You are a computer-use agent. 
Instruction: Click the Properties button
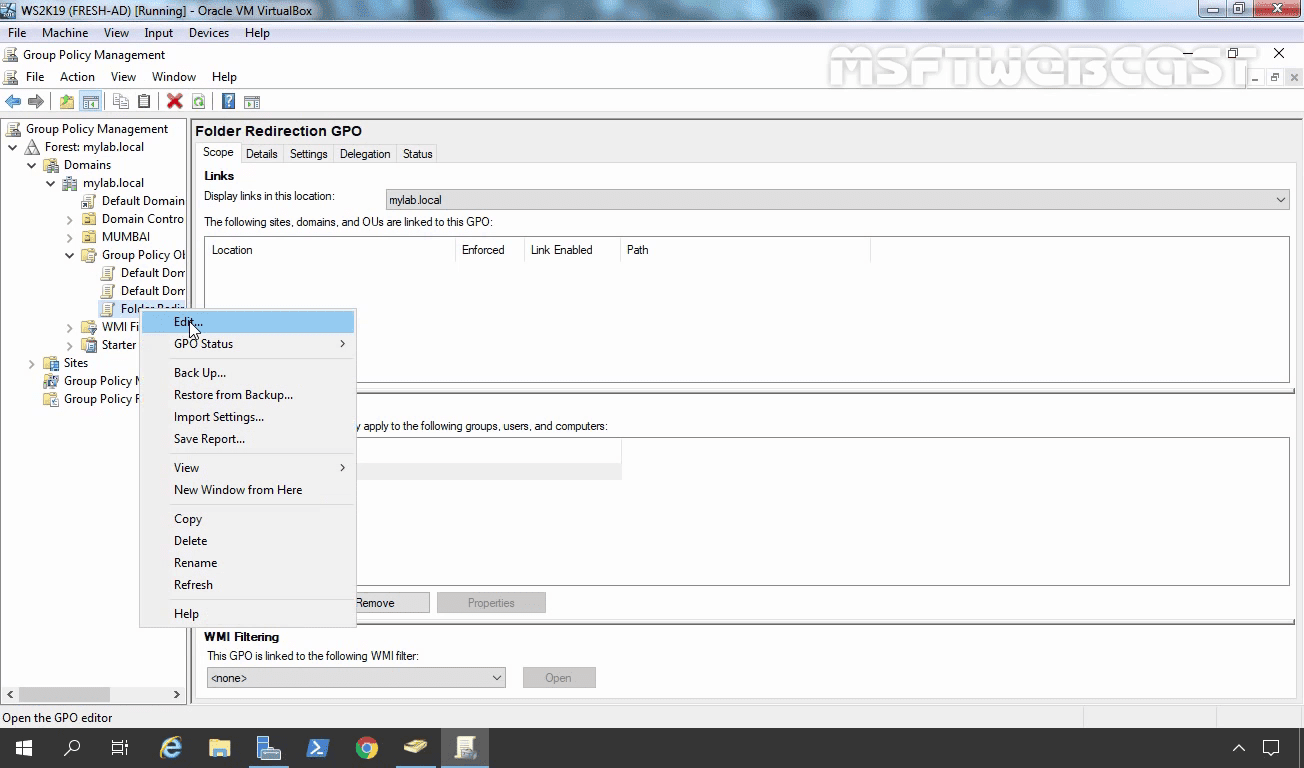491,603
